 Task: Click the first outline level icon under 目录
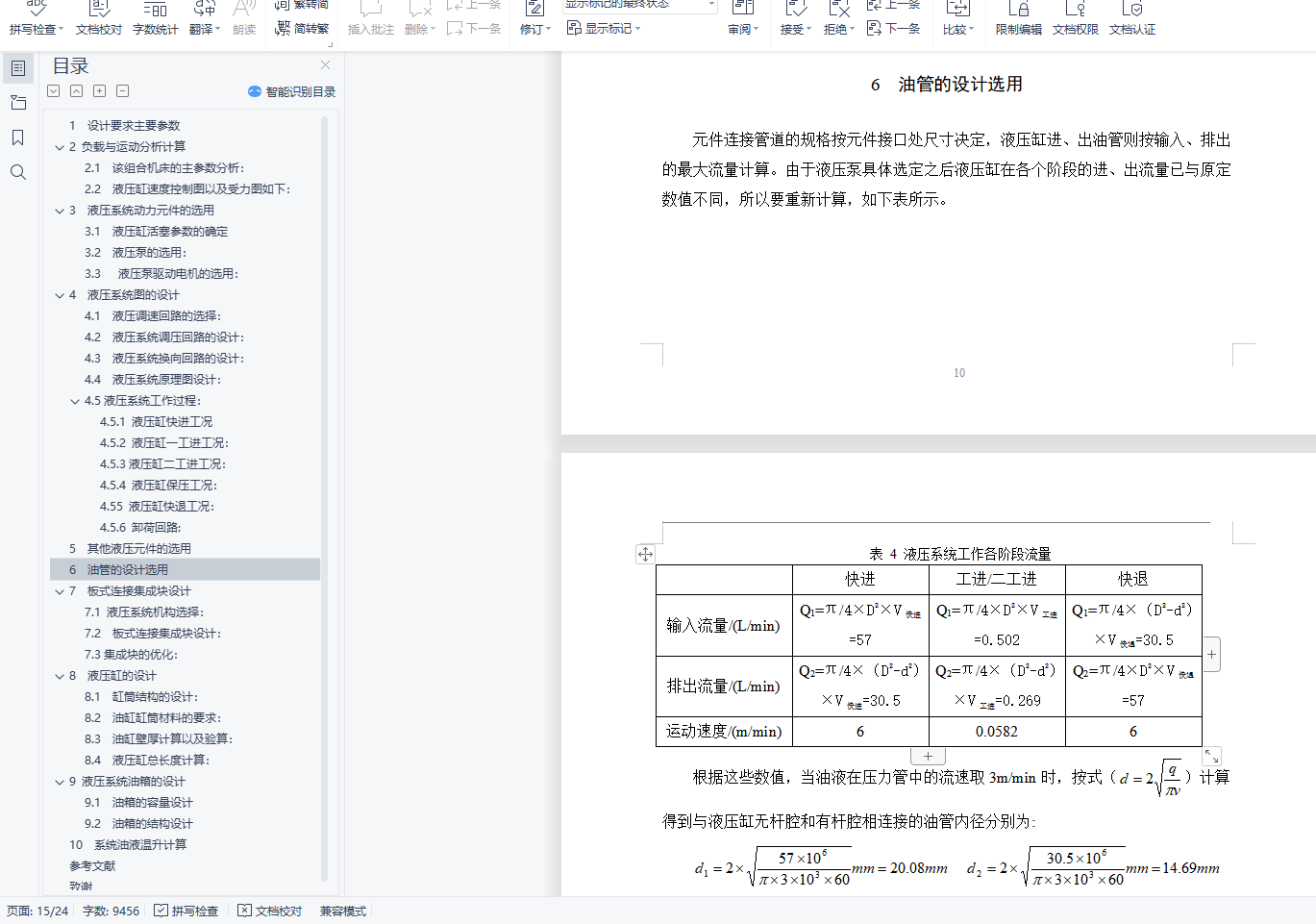[x=54, y=91]
